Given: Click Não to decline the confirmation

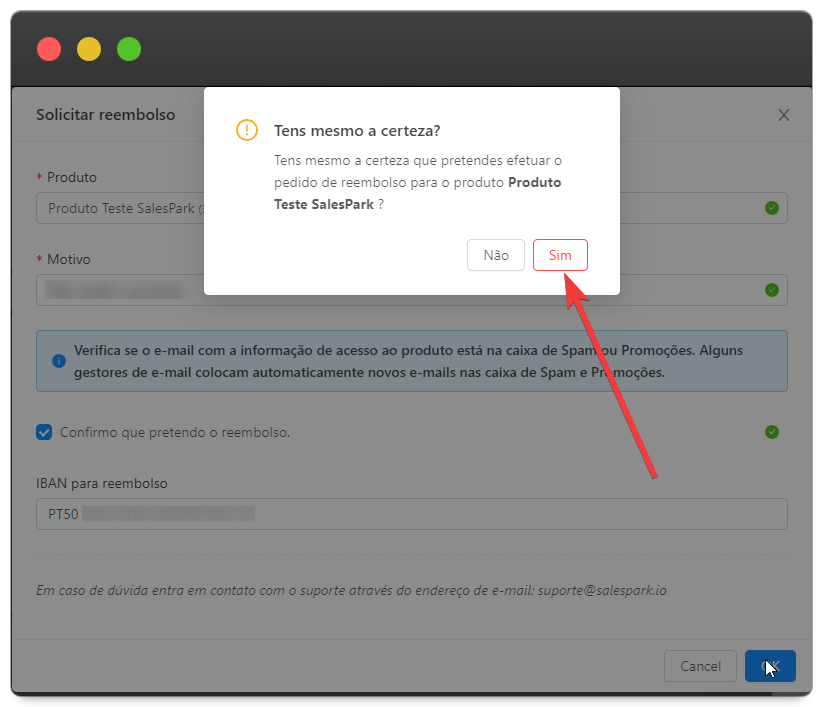Looking at the screenshot, I should [x=496, y=255].
